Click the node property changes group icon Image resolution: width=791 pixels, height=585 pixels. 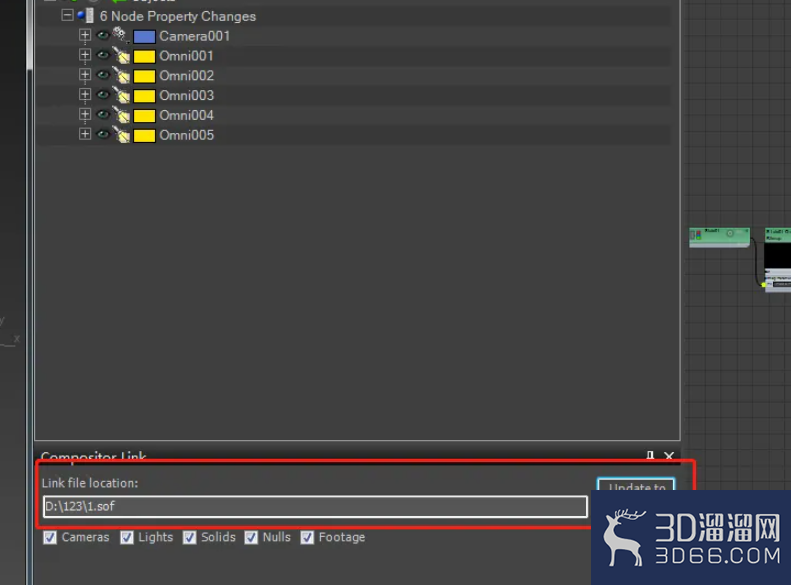[x=86, y=16]
